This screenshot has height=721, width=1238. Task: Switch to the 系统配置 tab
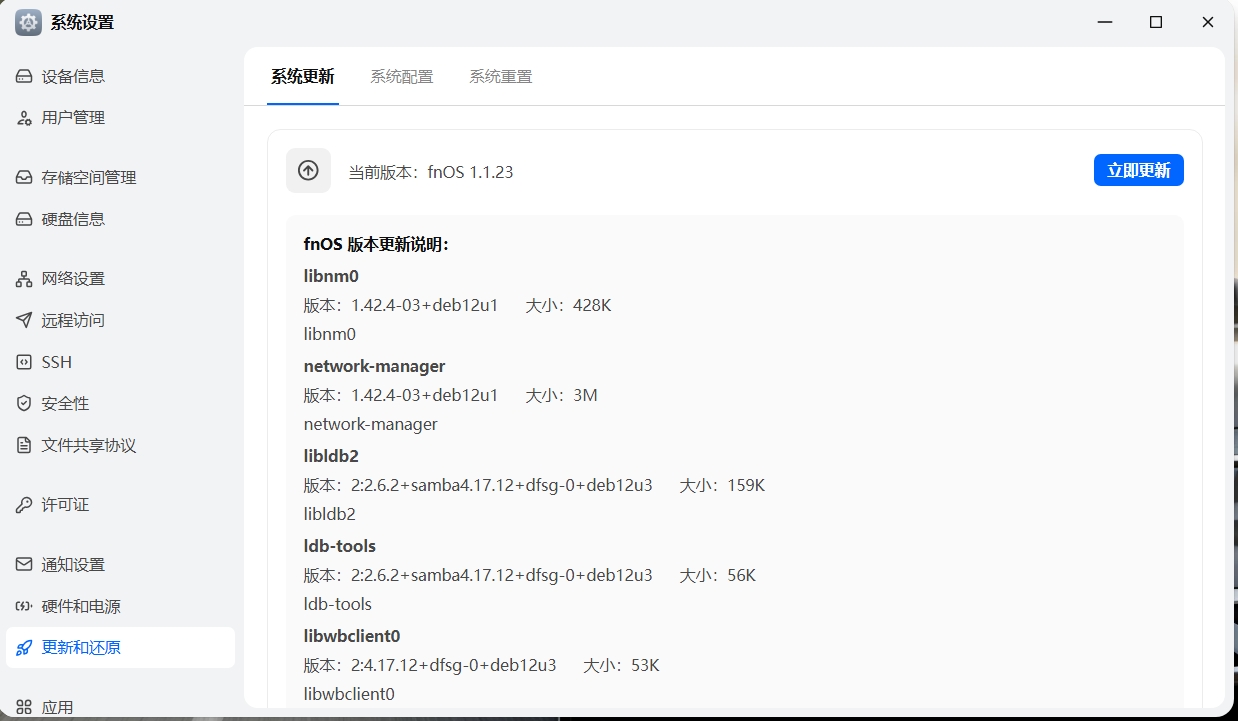(x=402, y=75)
